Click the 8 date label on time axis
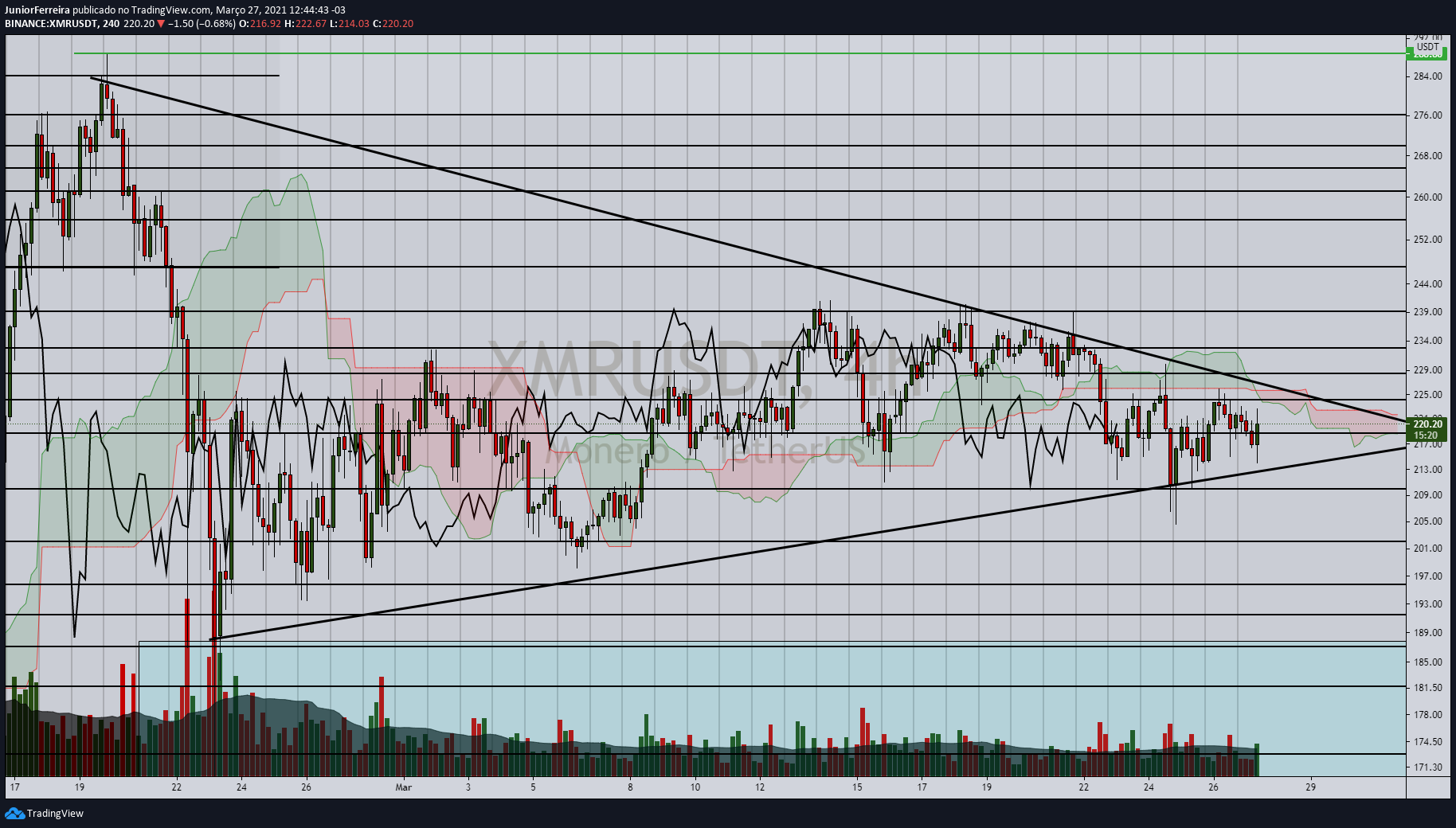The width and height of the screenshot is (1456, 828). pos(630,787)
